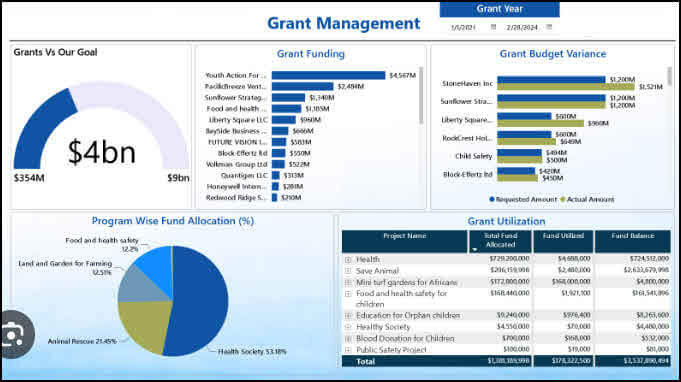Click the Grants Vs Our Goal title

55,52
